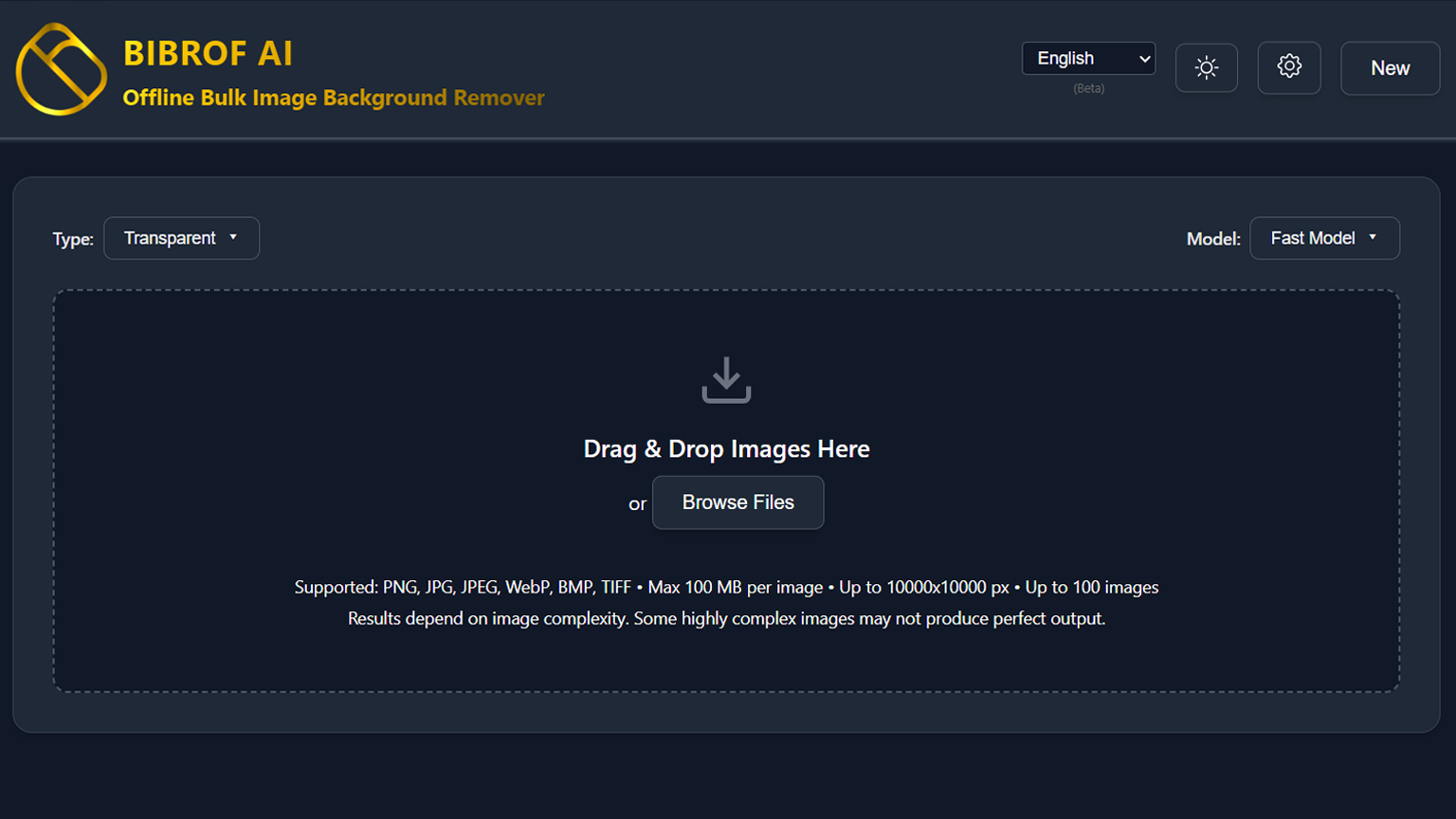Click the Beta label under the language selector

pos(1087,88)
